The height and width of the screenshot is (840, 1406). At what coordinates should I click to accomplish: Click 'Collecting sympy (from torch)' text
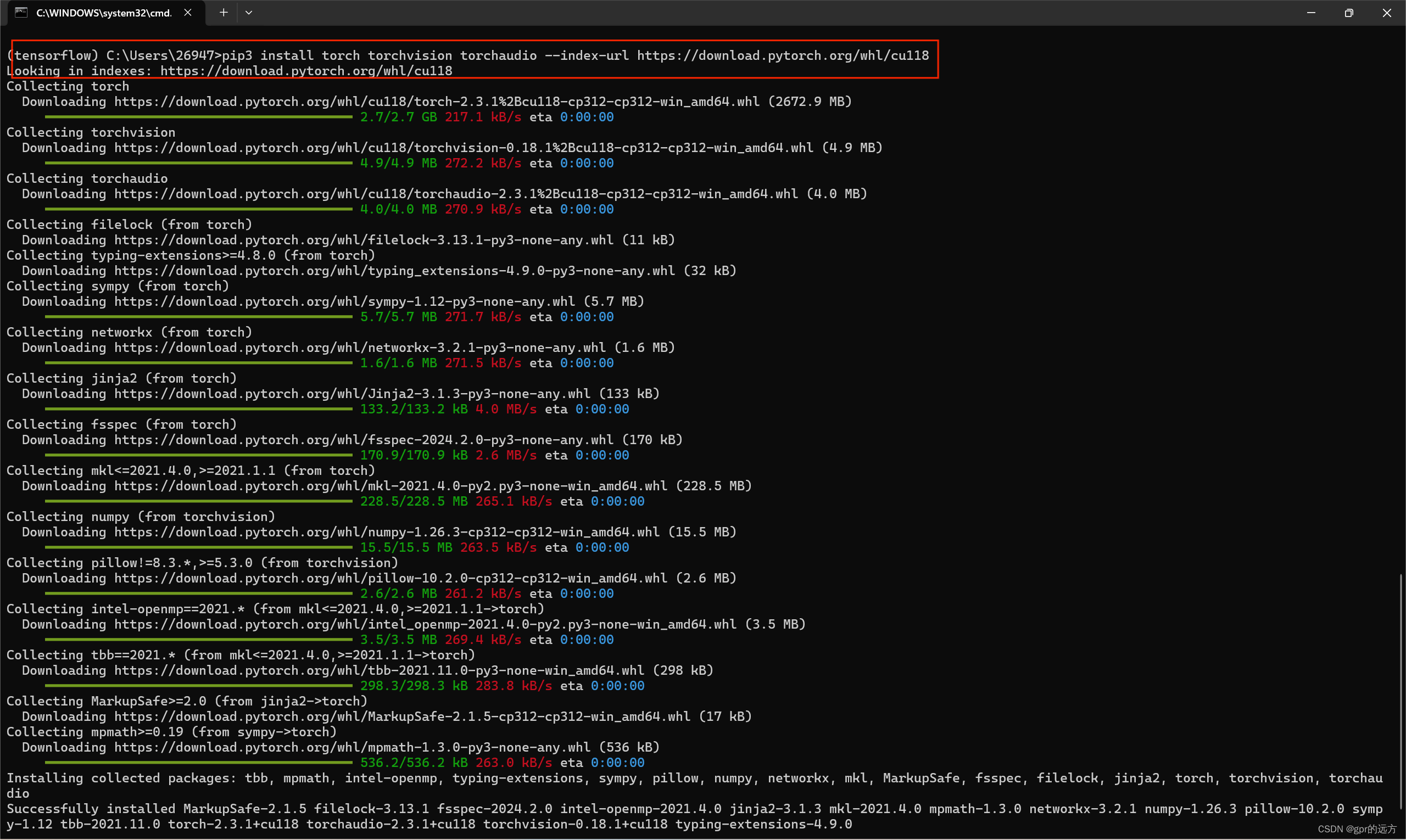pos(118,286)
